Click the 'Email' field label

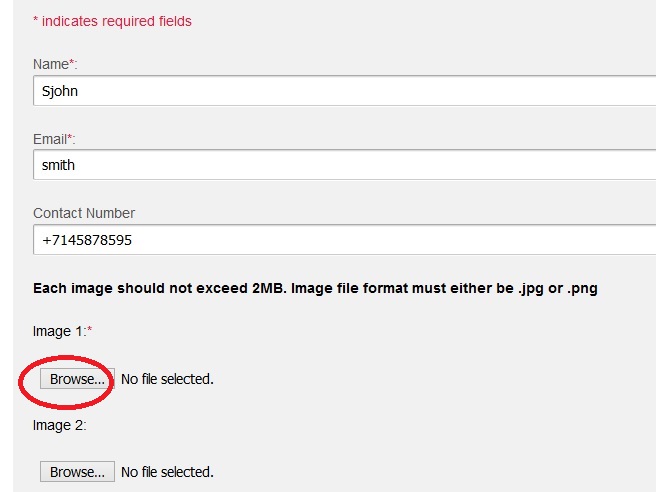click(50, 138)
